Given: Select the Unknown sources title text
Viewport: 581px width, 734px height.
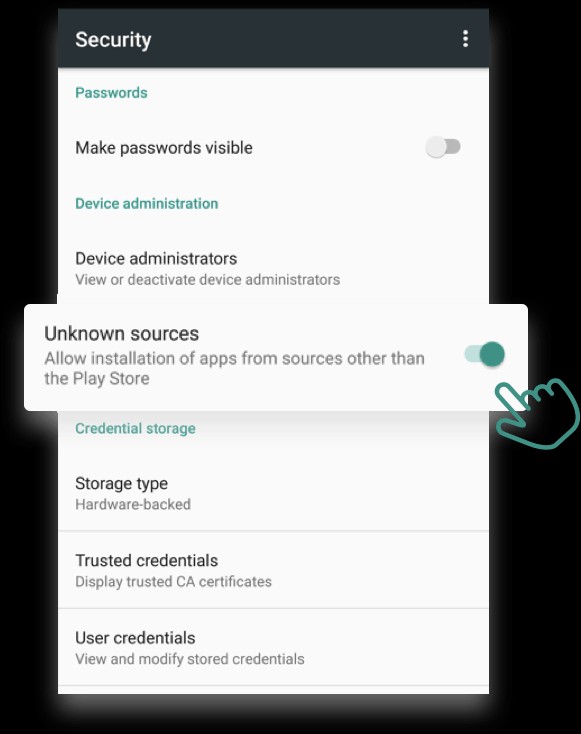Looking at the screenshot, I should click(122, 334).
